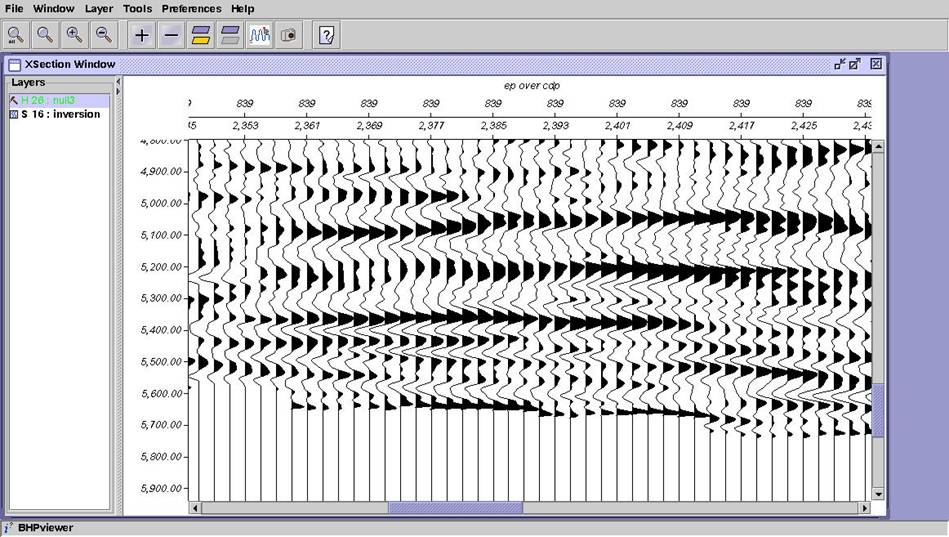This screenshot has width=949, height=537.
Task: Click the yellow-and-purple layer order icon
Action: tap(201, 35)
